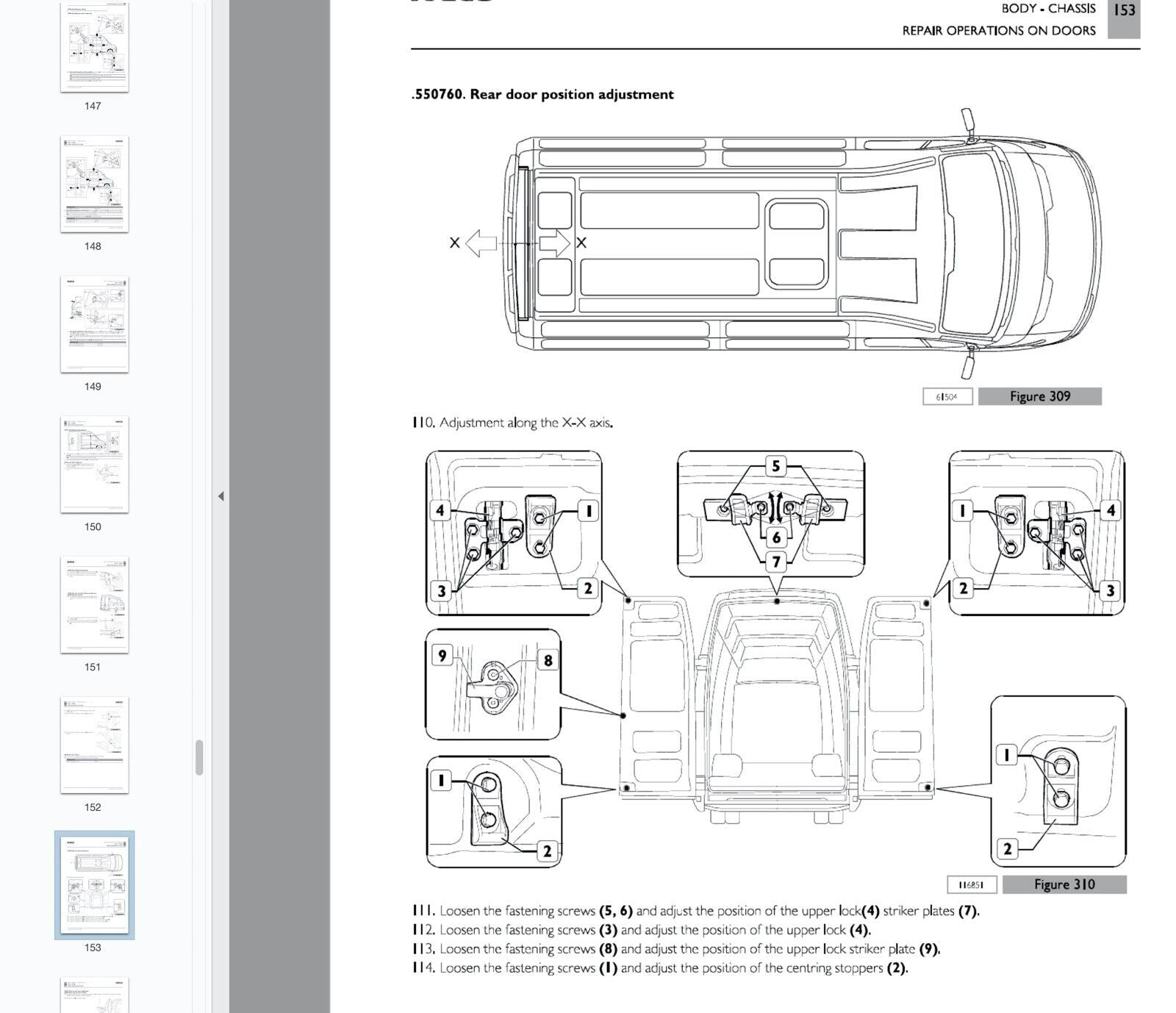The height and width of the screenshot is (1013, 1176).
Task: Click callout number 5 on upper lock diagram
Action: pos(775,466)
